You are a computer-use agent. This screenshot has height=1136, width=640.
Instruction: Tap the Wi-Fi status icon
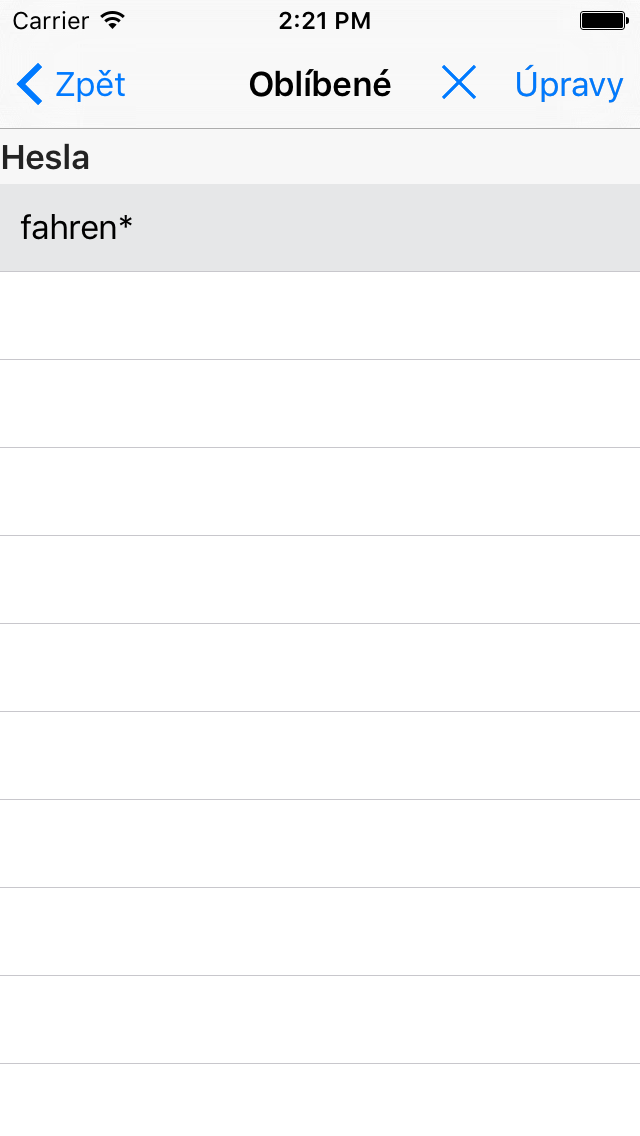point(112,20)
